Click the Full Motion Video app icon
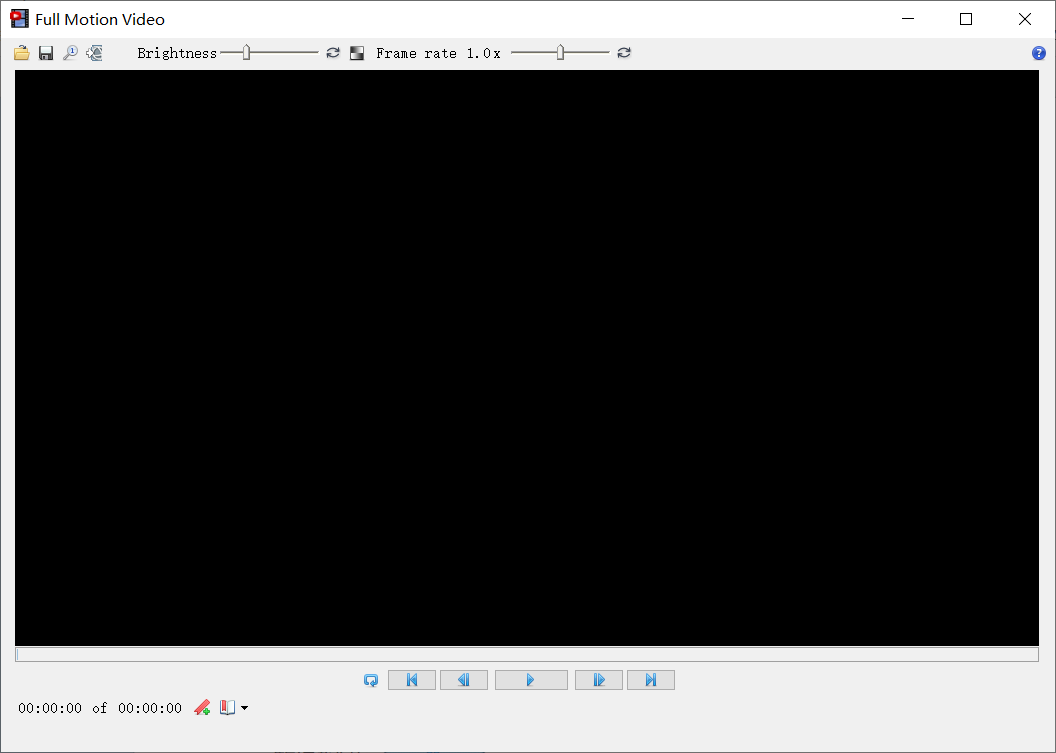Viewport: 1056px width, 753px height. [x=20, y=19]
